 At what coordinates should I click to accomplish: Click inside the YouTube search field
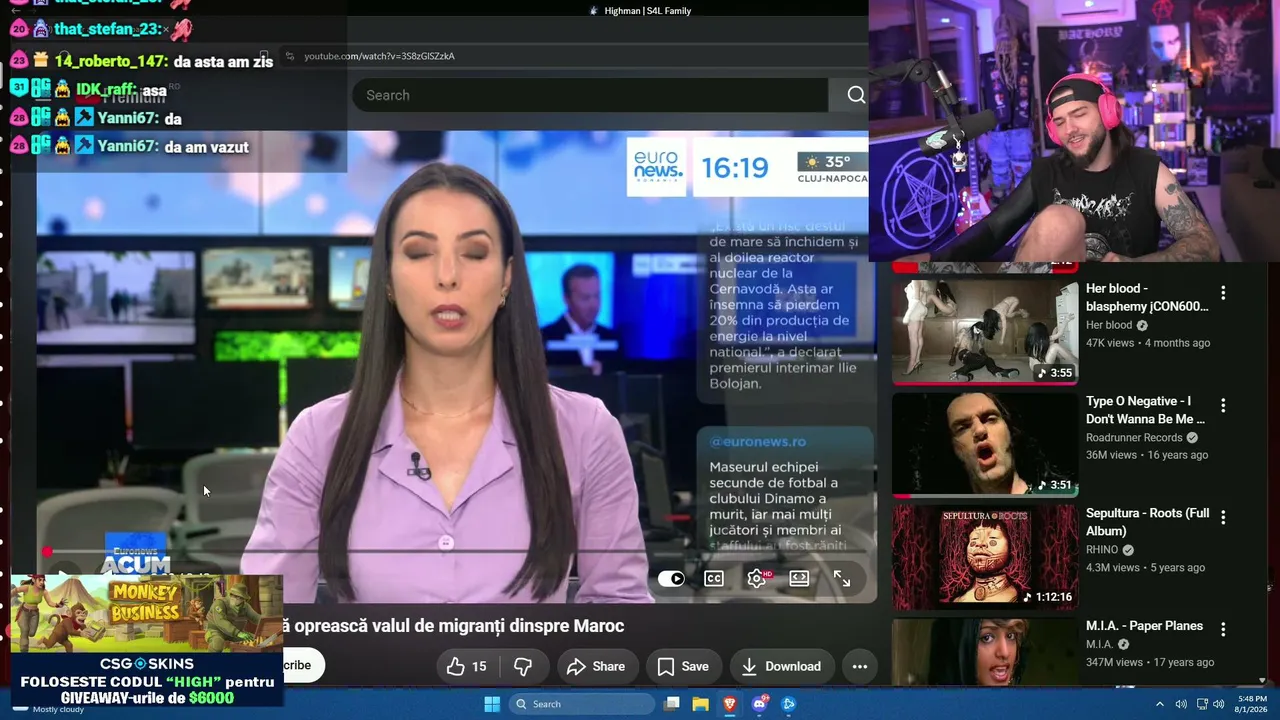(x=590, y=95)
